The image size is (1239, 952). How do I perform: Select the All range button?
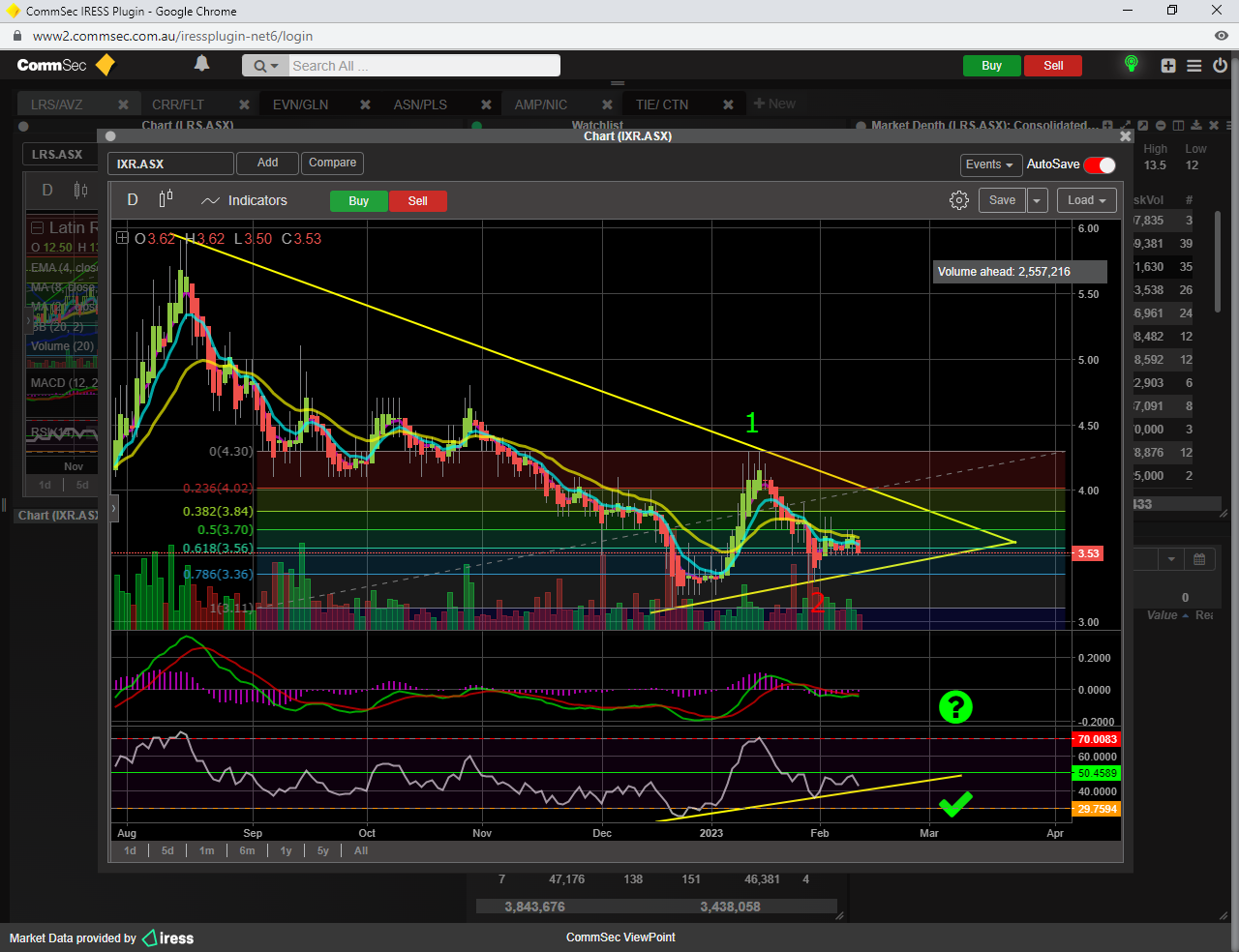[361, 850]
